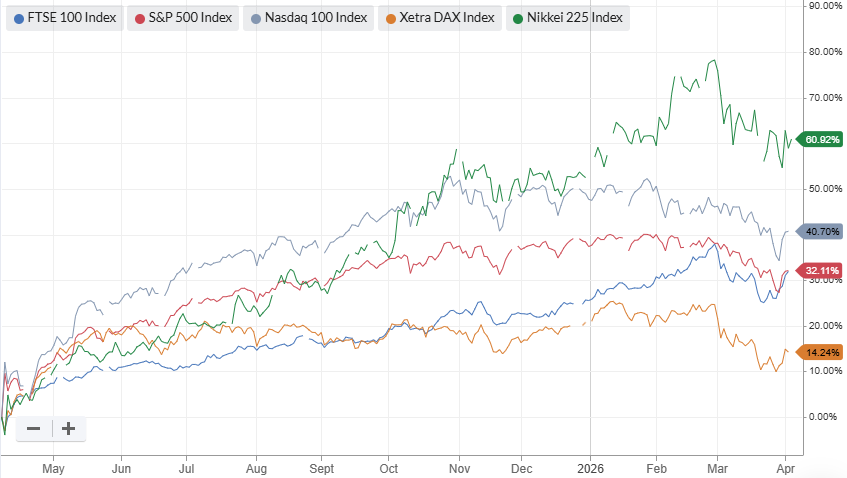847x478 pixels.
Task: Click the 2026 year marker on the time axis
Action: (x=590, y=467)
